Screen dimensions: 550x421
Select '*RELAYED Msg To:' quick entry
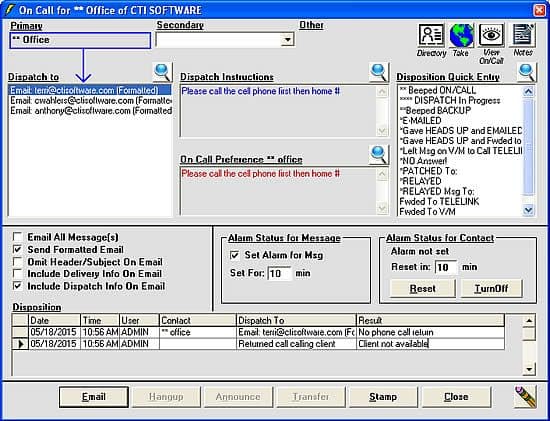(460, 192)
